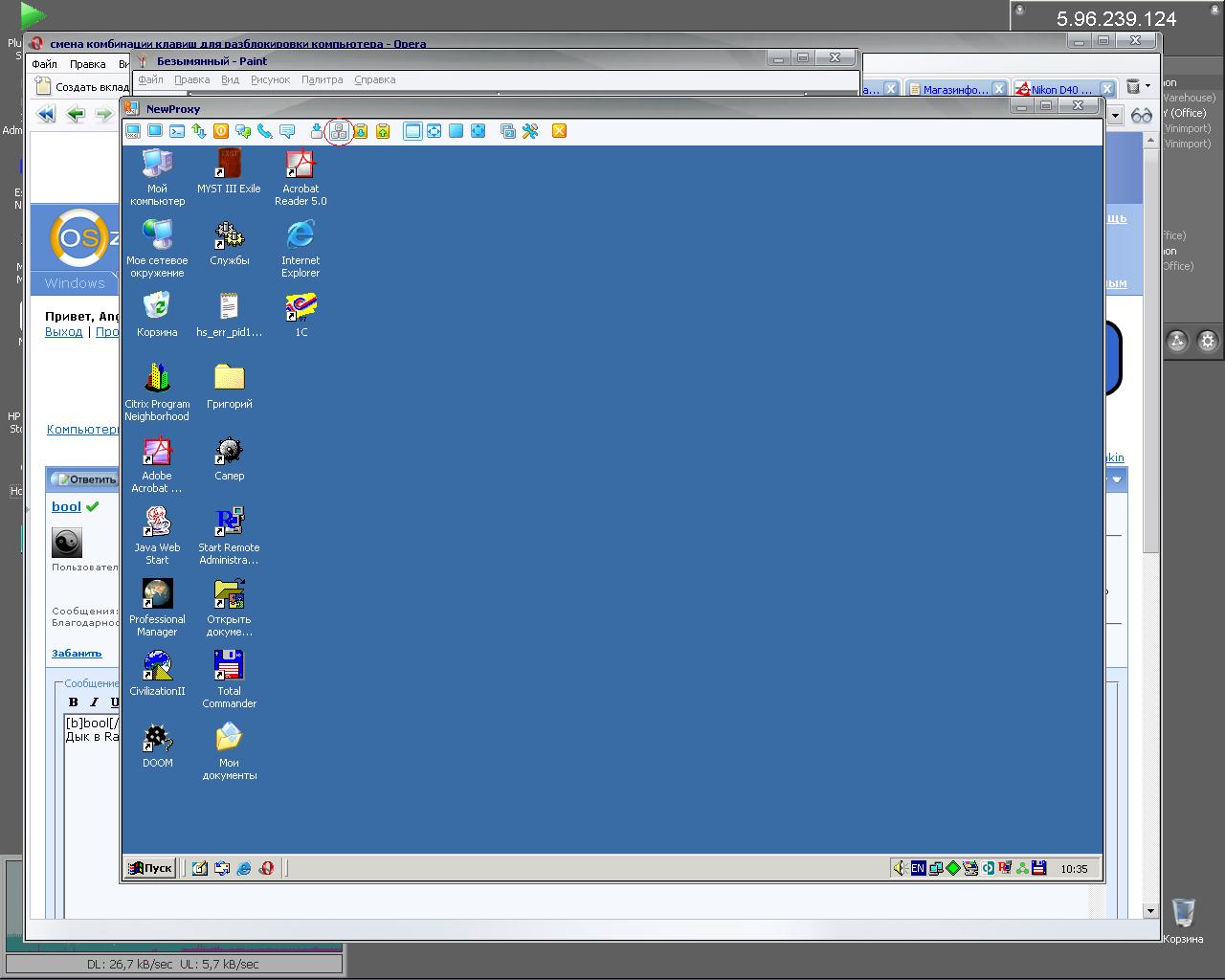Click the orange Shutdown power icon in NewProxy
Image resolution: width=1225 pixels, height=980 pixels.
pos(221,131)
